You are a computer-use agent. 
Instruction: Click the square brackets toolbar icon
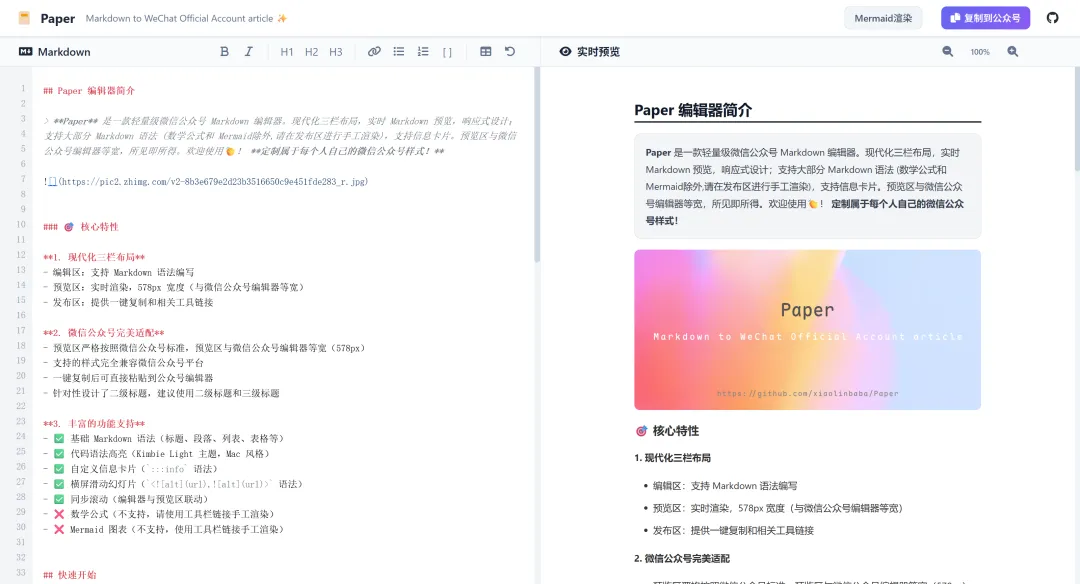click(447, 52)
